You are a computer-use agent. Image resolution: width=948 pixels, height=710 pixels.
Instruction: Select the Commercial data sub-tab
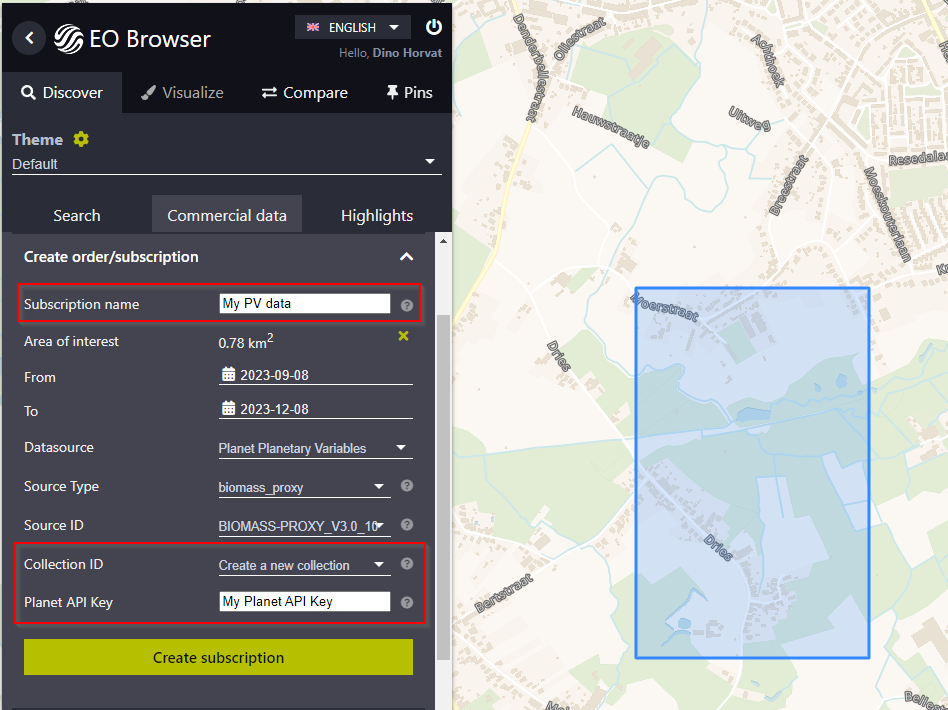(x=227, y=215)
